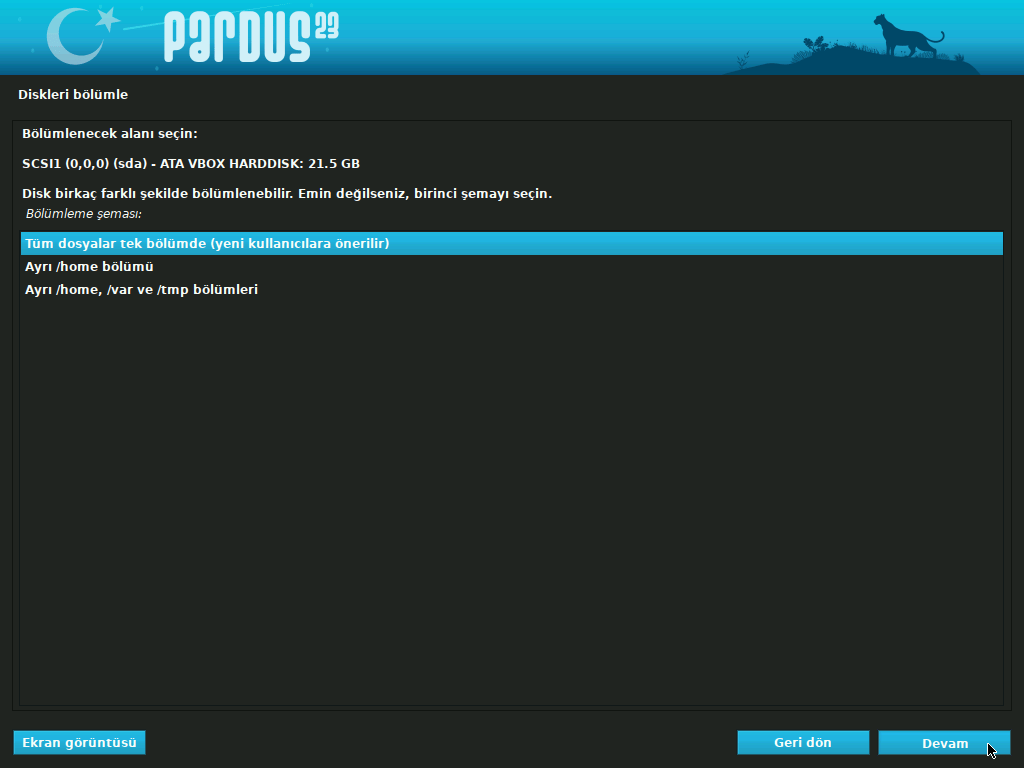Click the Devam button to continue

pyautogui.click(x=944, y=743)
